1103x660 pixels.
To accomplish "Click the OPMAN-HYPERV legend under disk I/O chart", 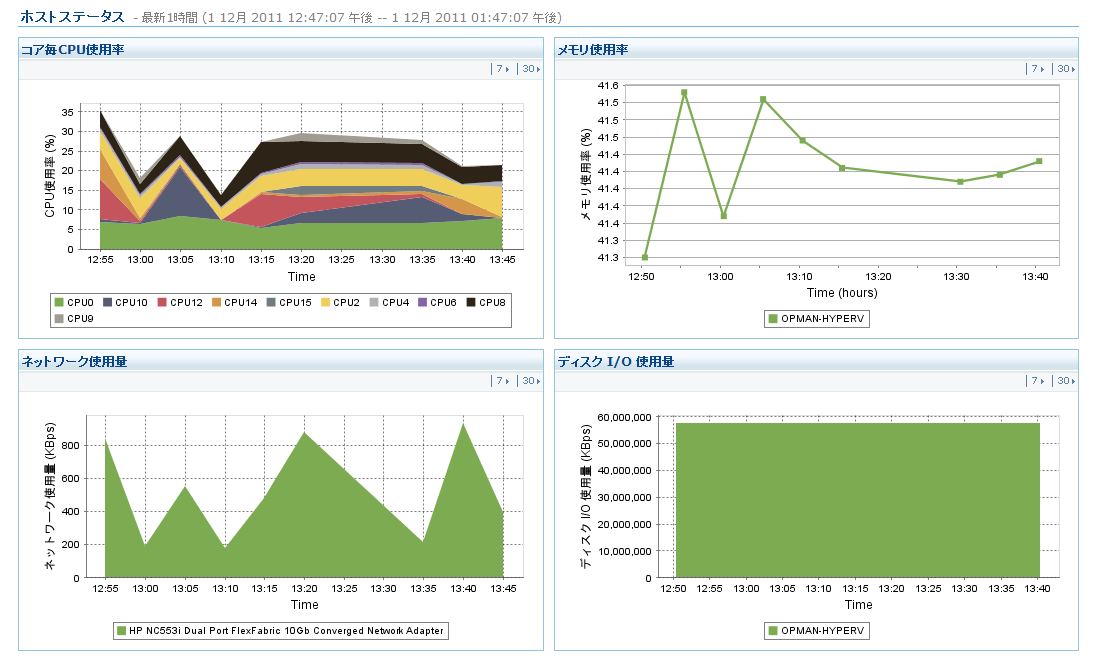I will point(817,631).
